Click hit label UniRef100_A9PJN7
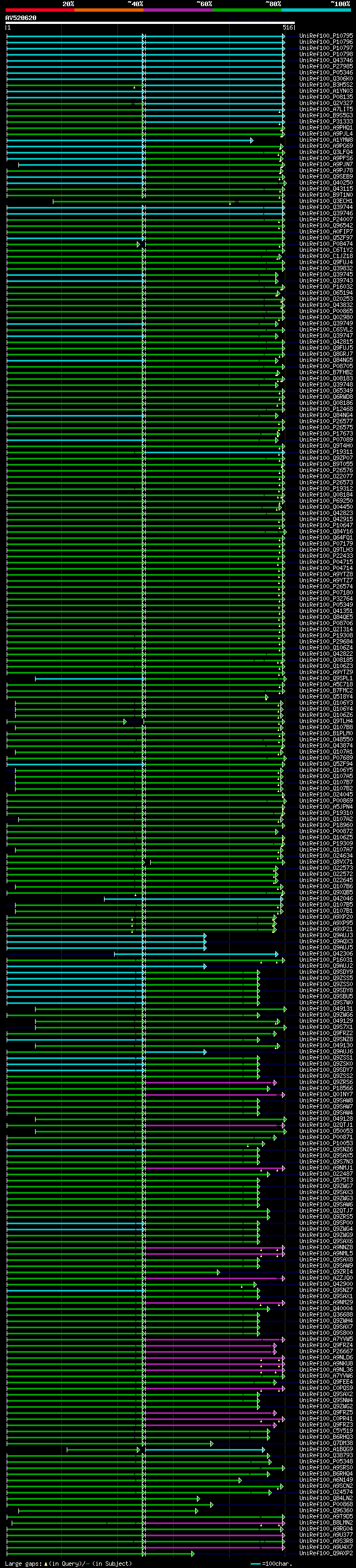Screen dimensions: 356x1568 (326, 164)
